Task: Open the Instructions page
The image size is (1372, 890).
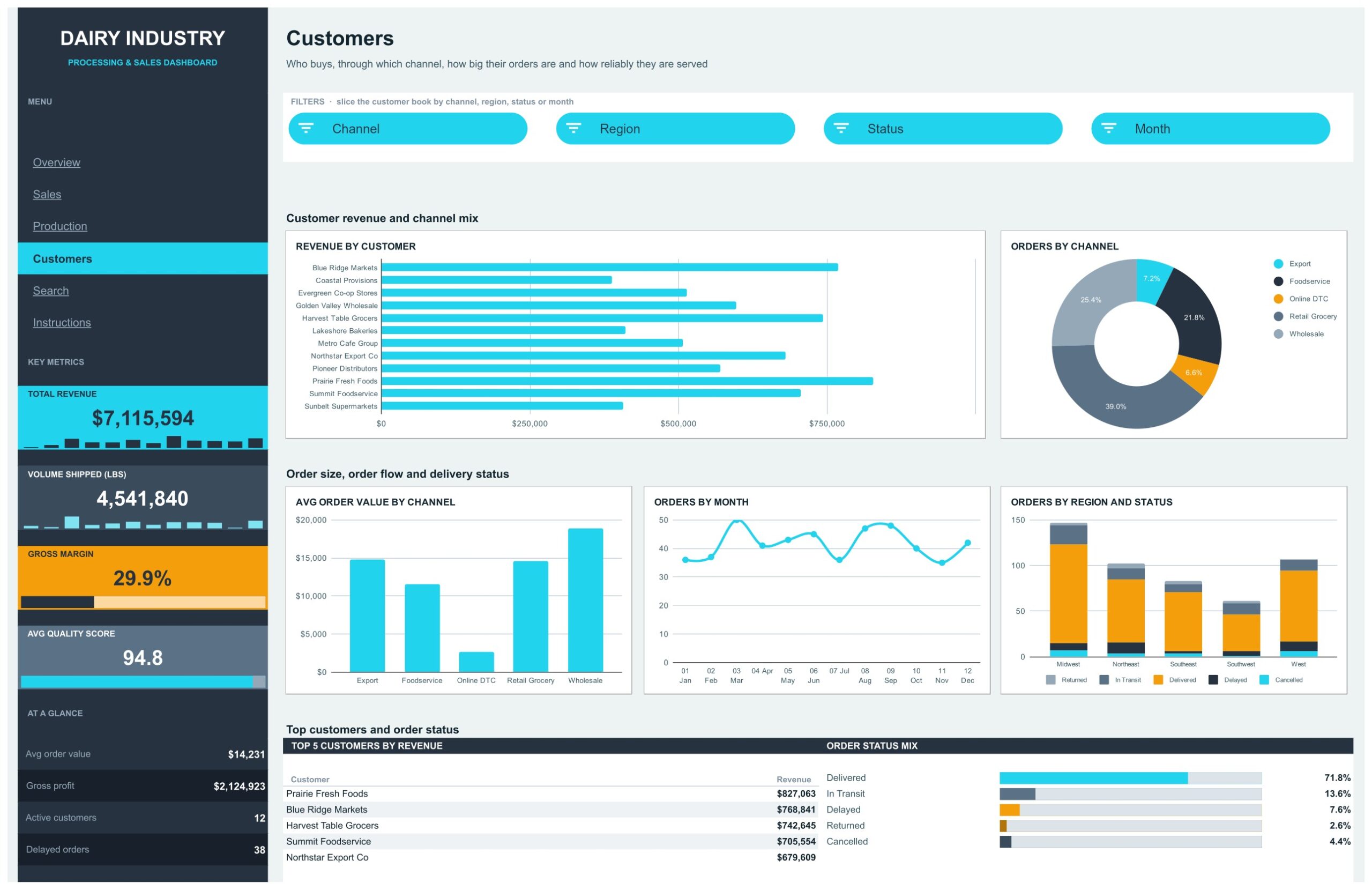Action: [62, 322]
